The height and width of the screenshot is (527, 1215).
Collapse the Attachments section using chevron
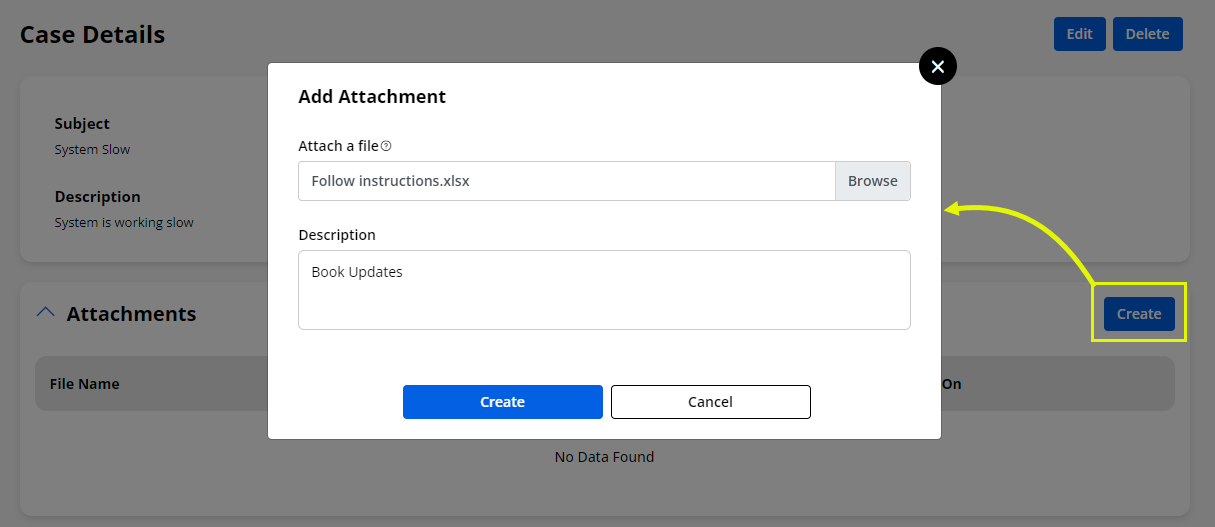pyautogui.click(x=45, y=313)
